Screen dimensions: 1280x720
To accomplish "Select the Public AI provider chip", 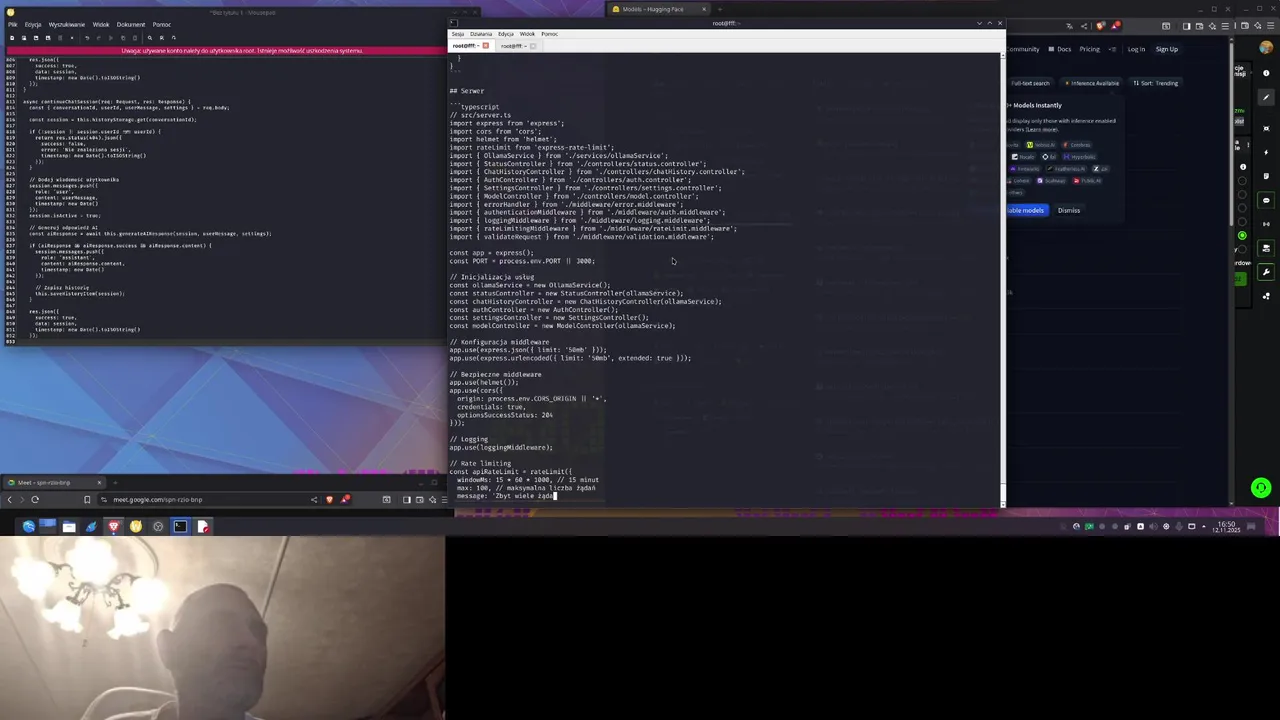I will pos(1087,181).
